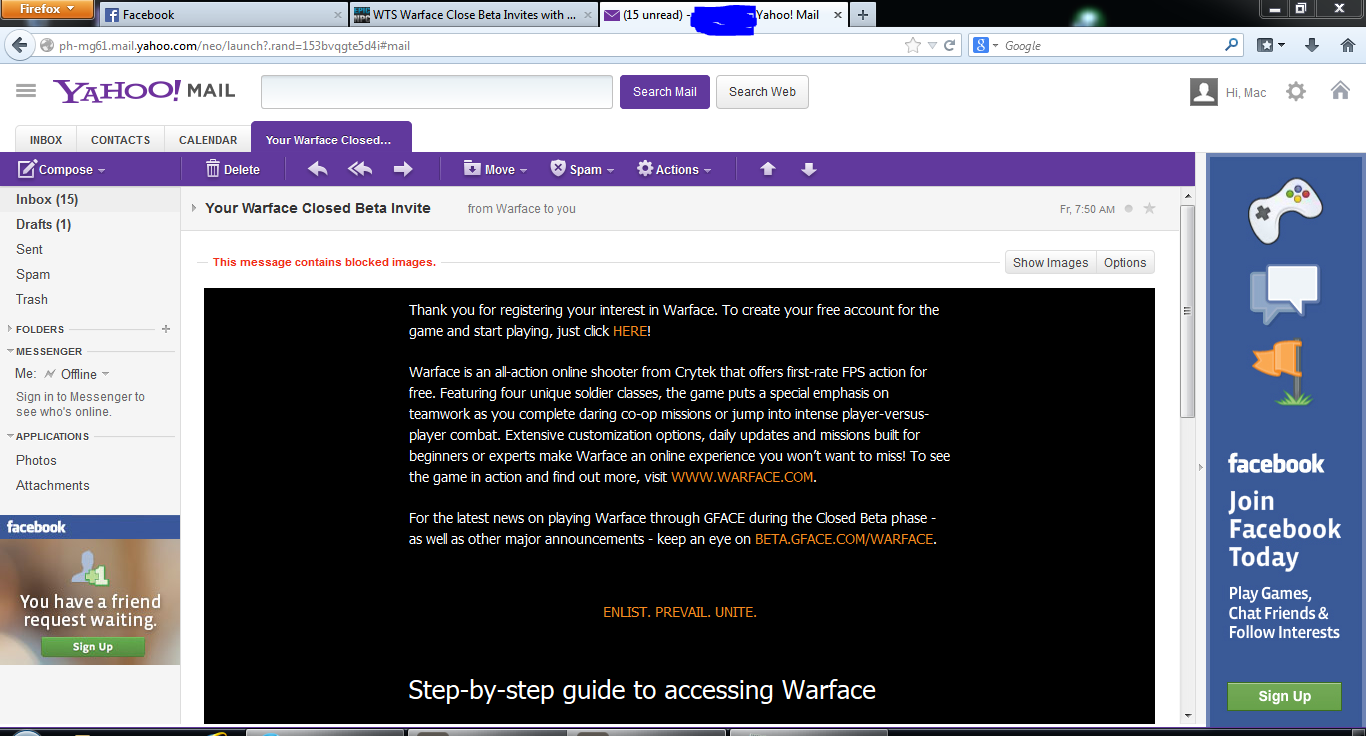This screenshot has height=736, width=1366.
Task: Open the Messenger Offline status dropdown
Action: [79, 374]
